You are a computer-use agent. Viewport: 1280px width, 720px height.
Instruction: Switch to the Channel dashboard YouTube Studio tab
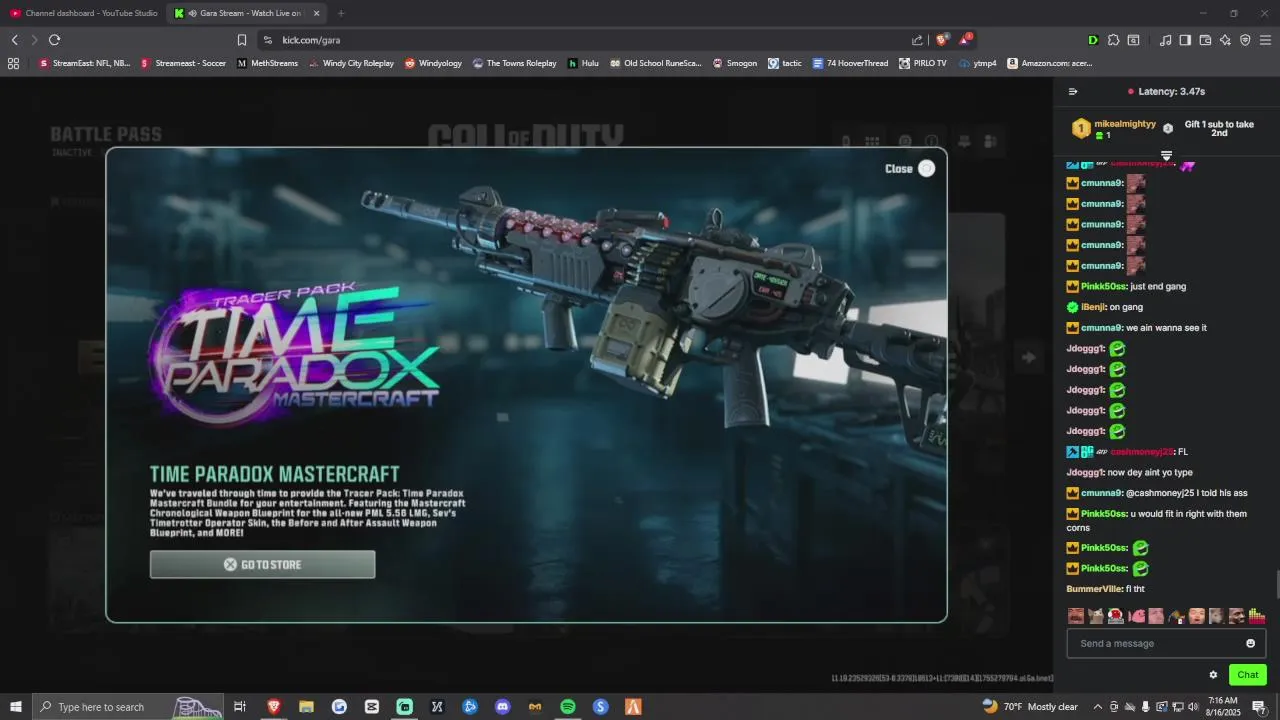pos(83,13)
